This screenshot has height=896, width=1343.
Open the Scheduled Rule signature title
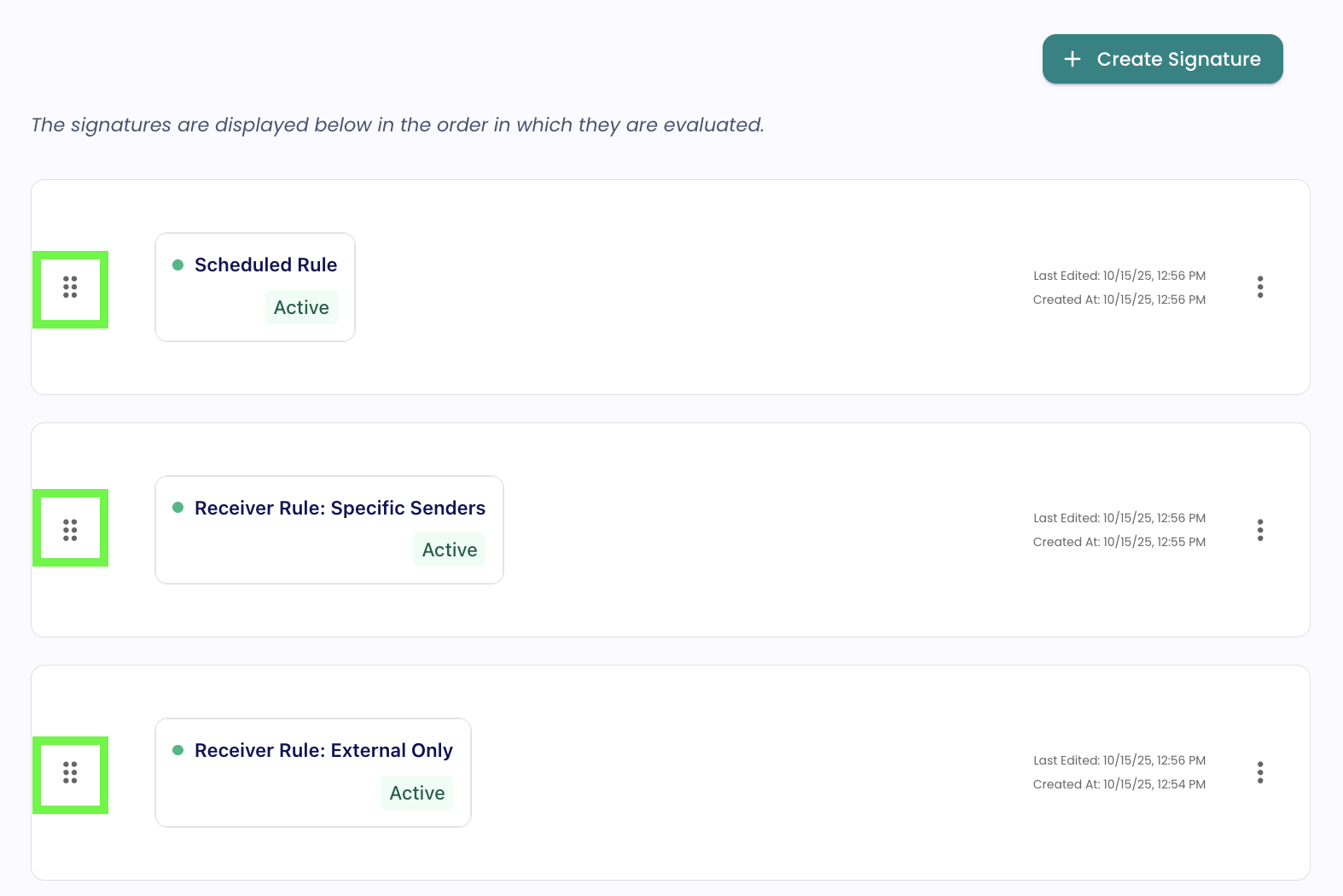point(265,265)
